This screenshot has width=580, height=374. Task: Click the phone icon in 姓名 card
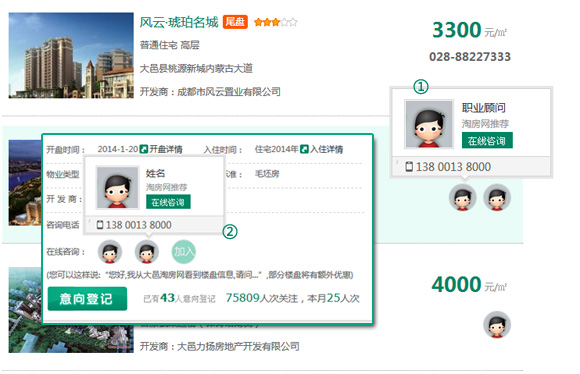tap(100, 225)
